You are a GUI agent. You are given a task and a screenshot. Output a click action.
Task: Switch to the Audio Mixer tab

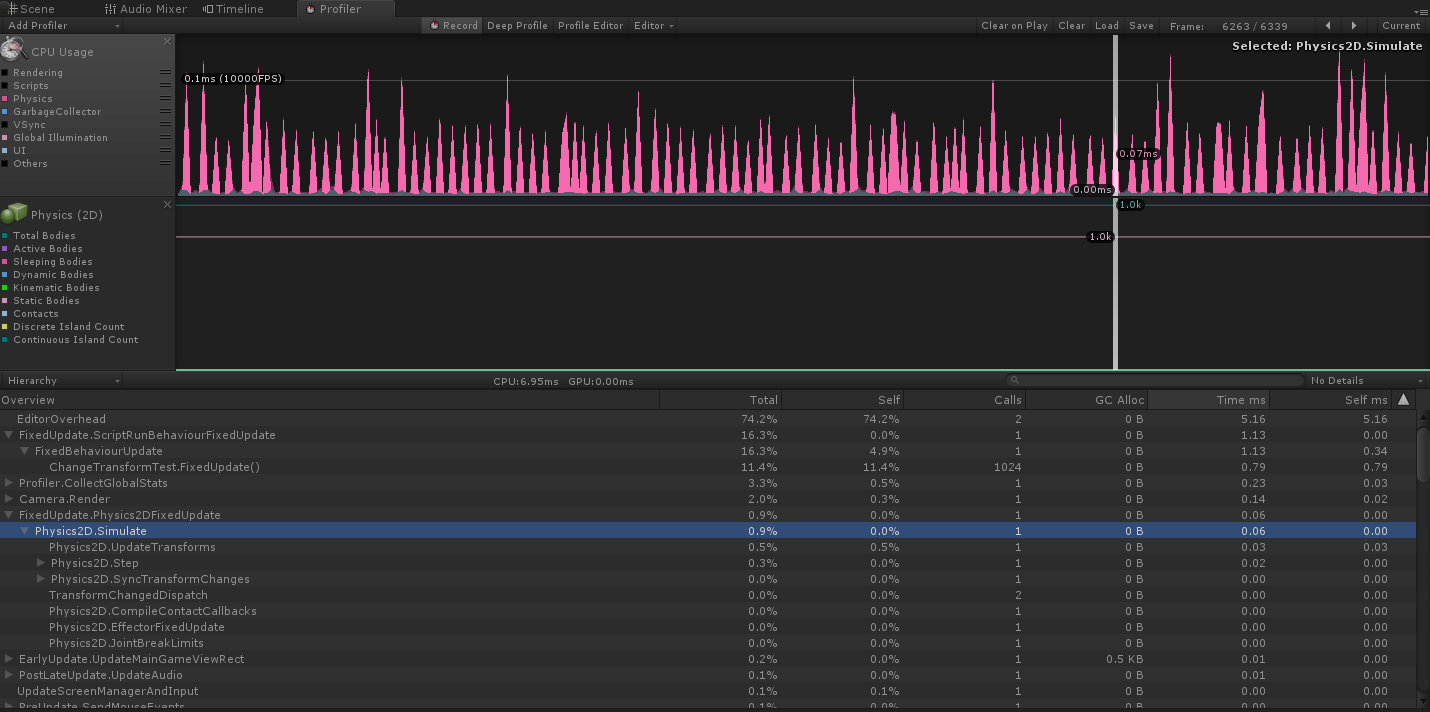click(x=147, y=9)
